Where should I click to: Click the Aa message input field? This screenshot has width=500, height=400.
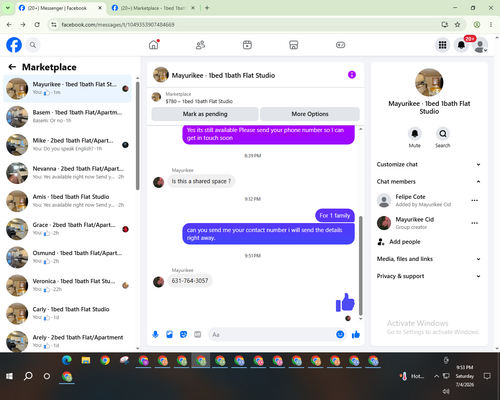[272, 334]
